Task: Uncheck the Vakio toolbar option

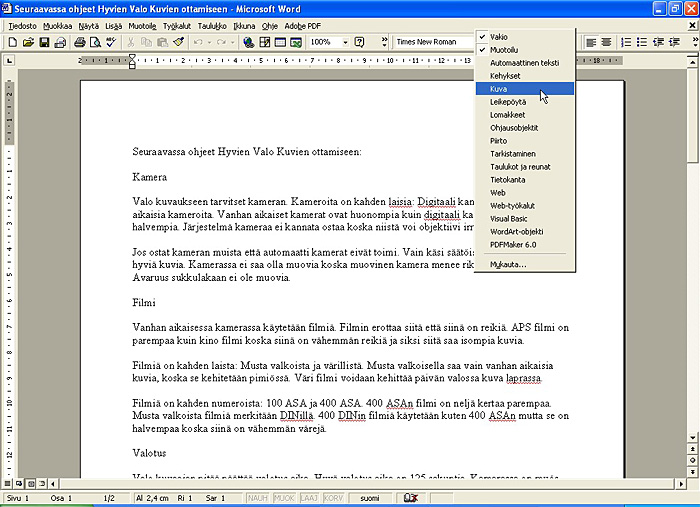Action: click(x=499, y=36)
